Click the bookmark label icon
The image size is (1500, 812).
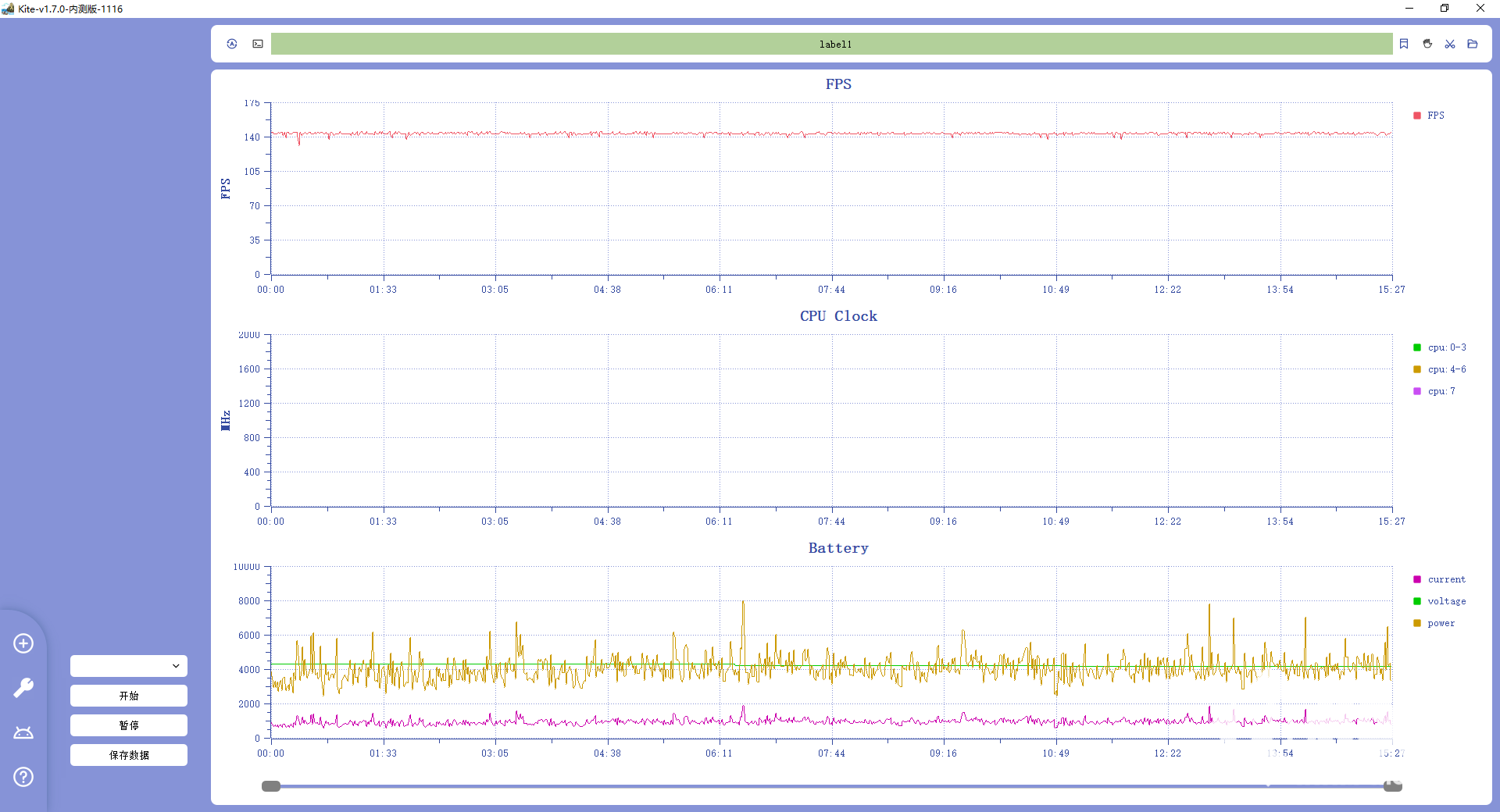pos(1404,44)
